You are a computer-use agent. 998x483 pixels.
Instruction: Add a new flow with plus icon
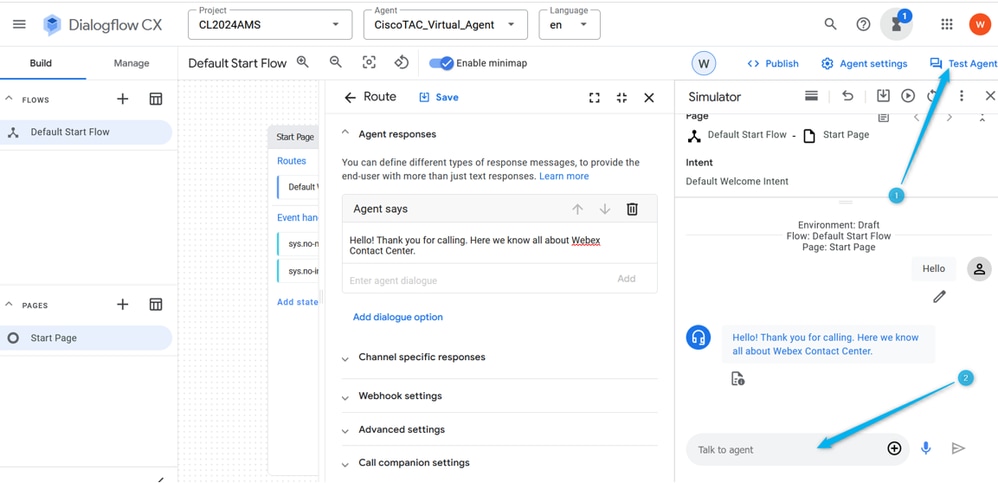123,99
